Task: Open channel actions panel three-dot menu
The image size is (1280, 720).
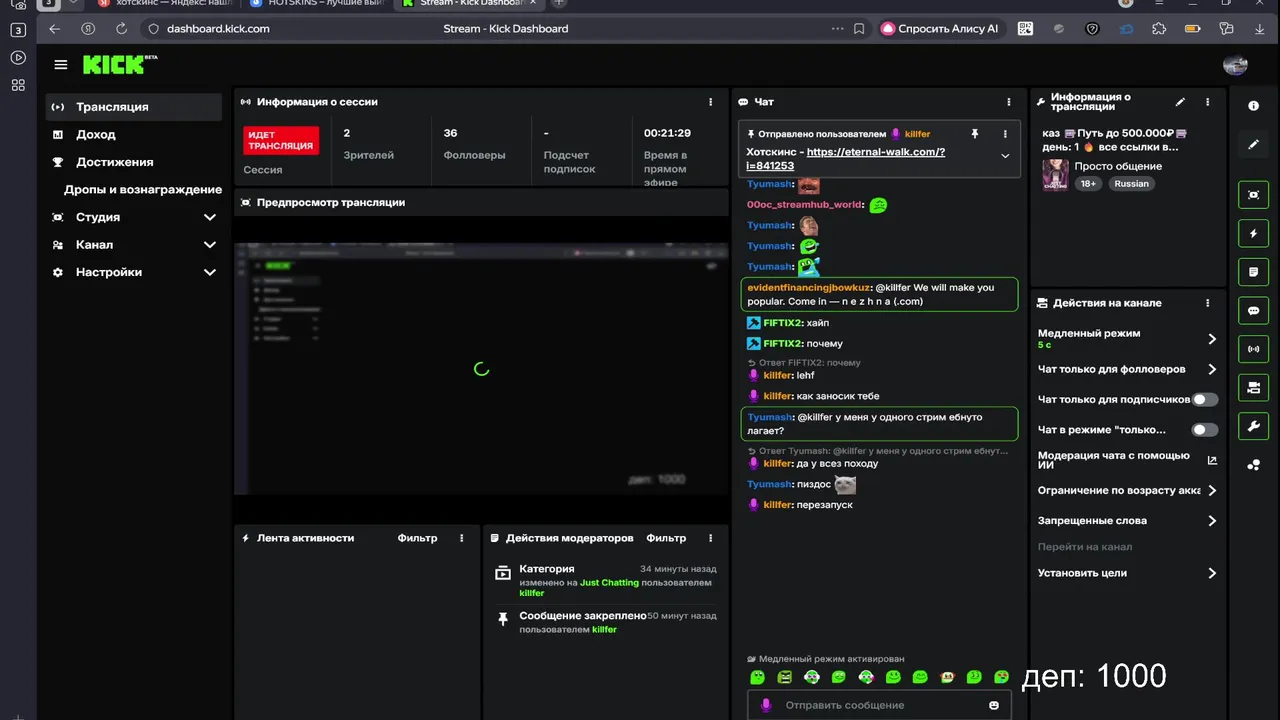Action: 1207,303
